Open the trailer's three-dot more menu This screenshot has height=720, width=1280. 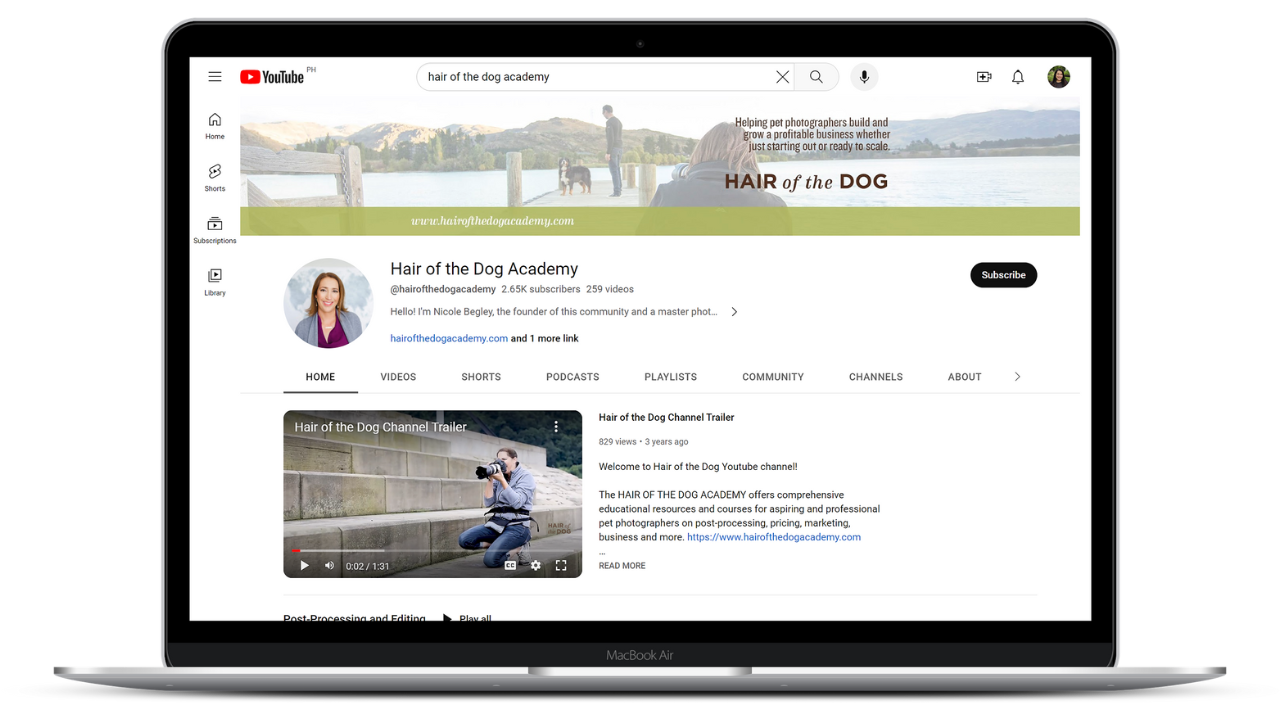[556, 427]
